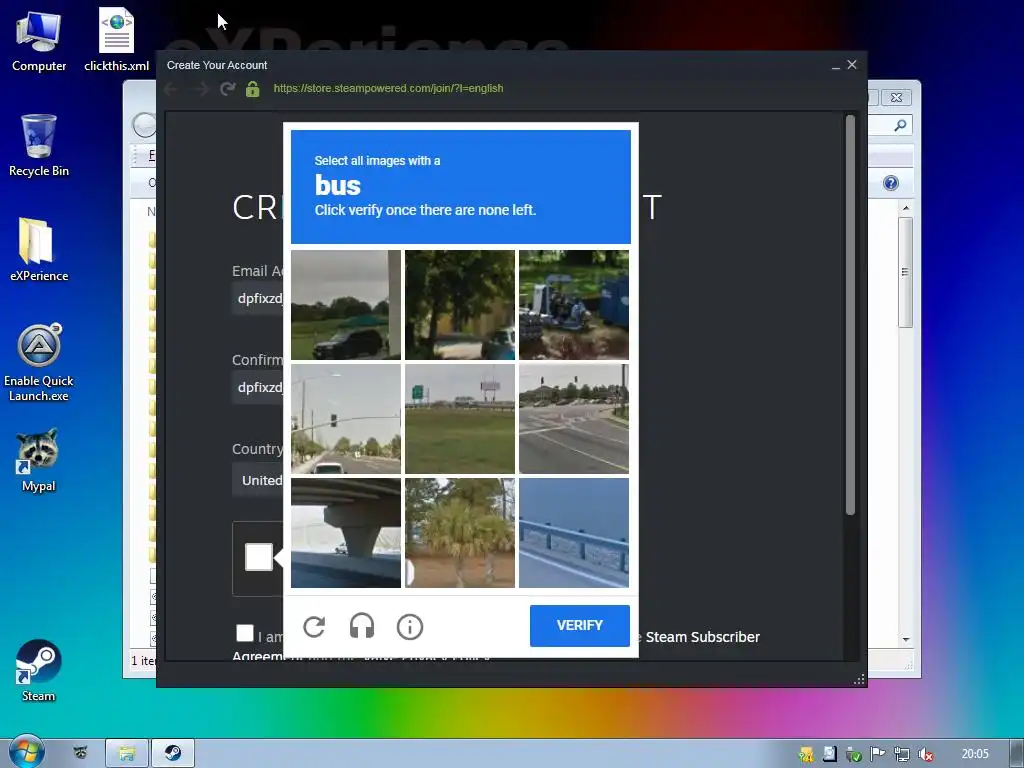Select captcha tile with large tree
Viewport: 1024px width, 768px height.
point(460,305)
